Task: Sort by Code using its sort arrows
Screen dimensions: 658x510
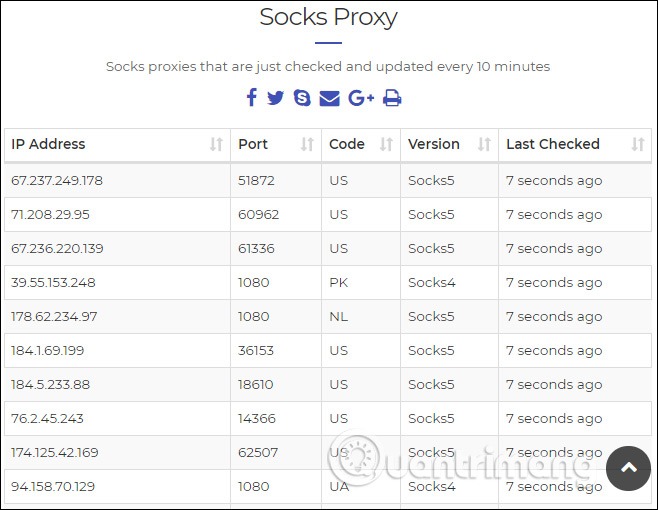Action: 386,144
